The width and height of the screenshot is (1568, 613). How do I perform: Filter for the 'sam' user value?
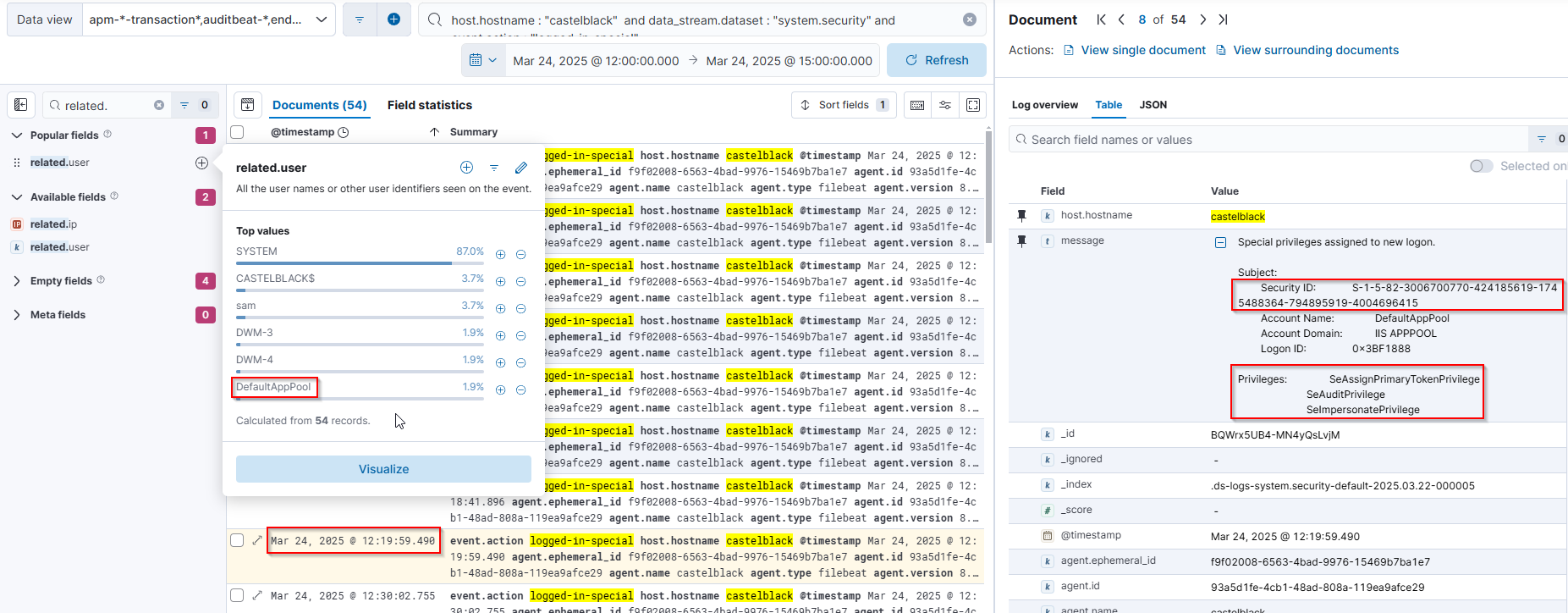(x=500, y=308)
